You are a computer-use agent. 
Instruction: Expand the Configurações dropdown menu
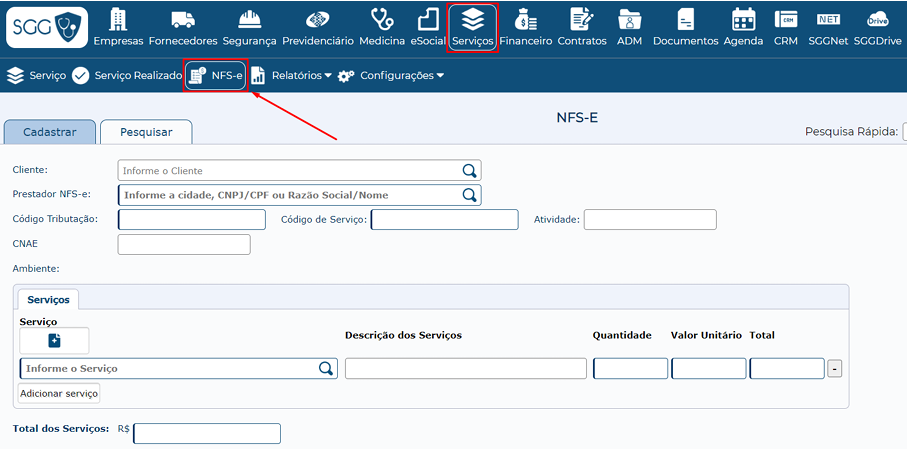pyautogui.click(x=391, y=75)
